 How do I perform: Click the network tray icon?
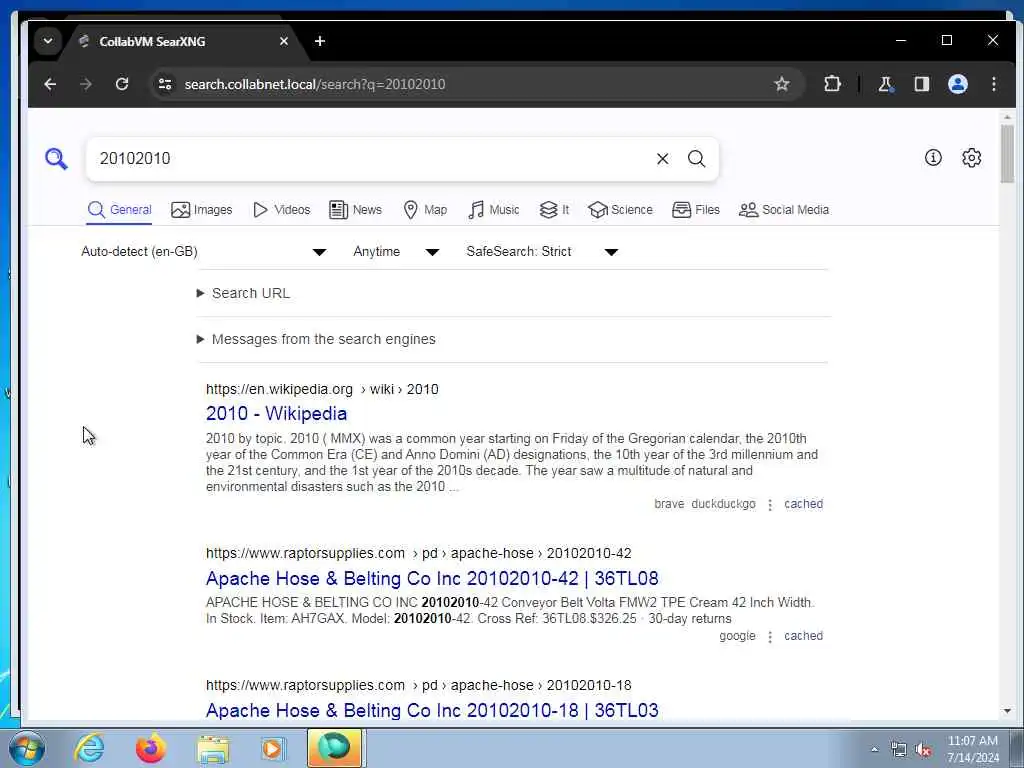point(899,750)
